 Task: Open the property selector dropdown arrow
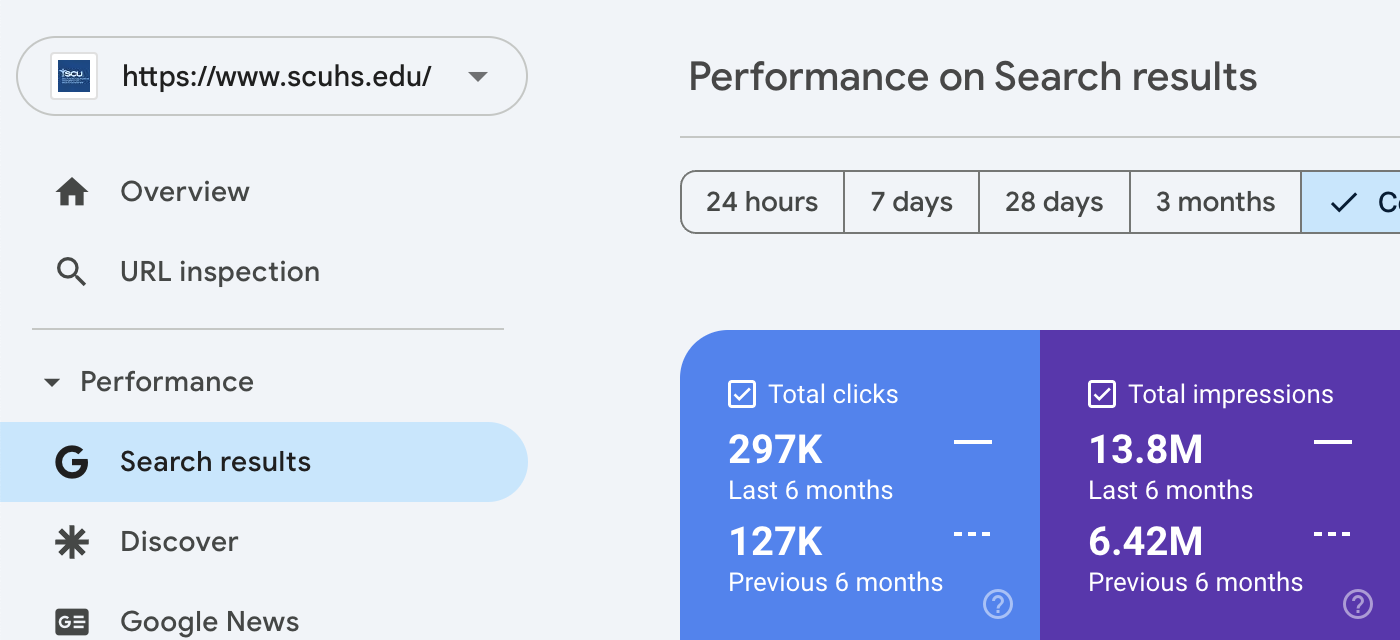pyautogui.click(x=478, y=76)
